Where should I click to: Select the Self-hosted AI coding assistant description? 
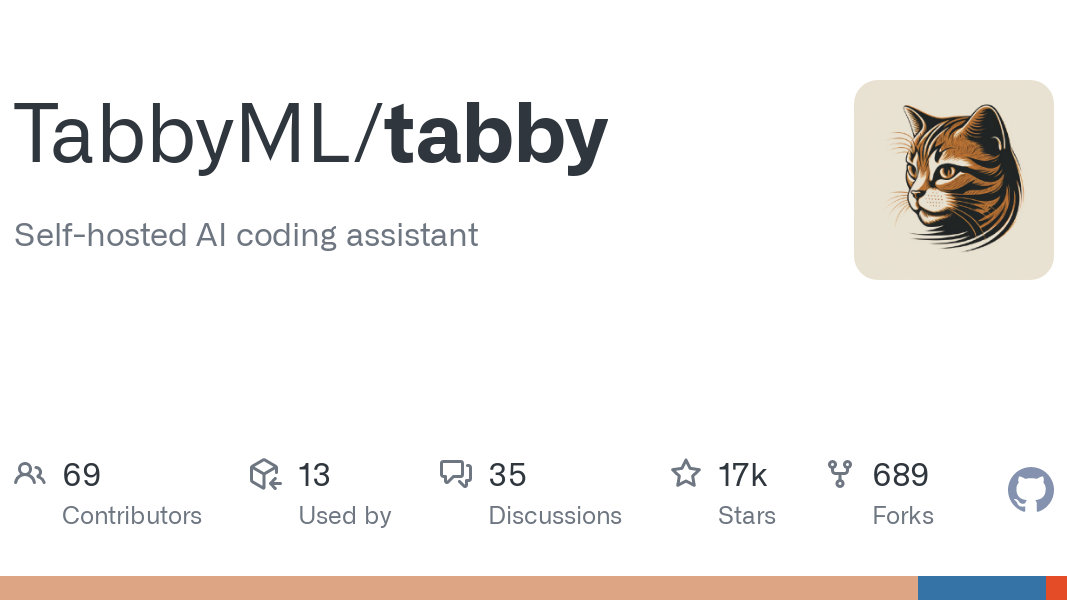click(246, 235)
